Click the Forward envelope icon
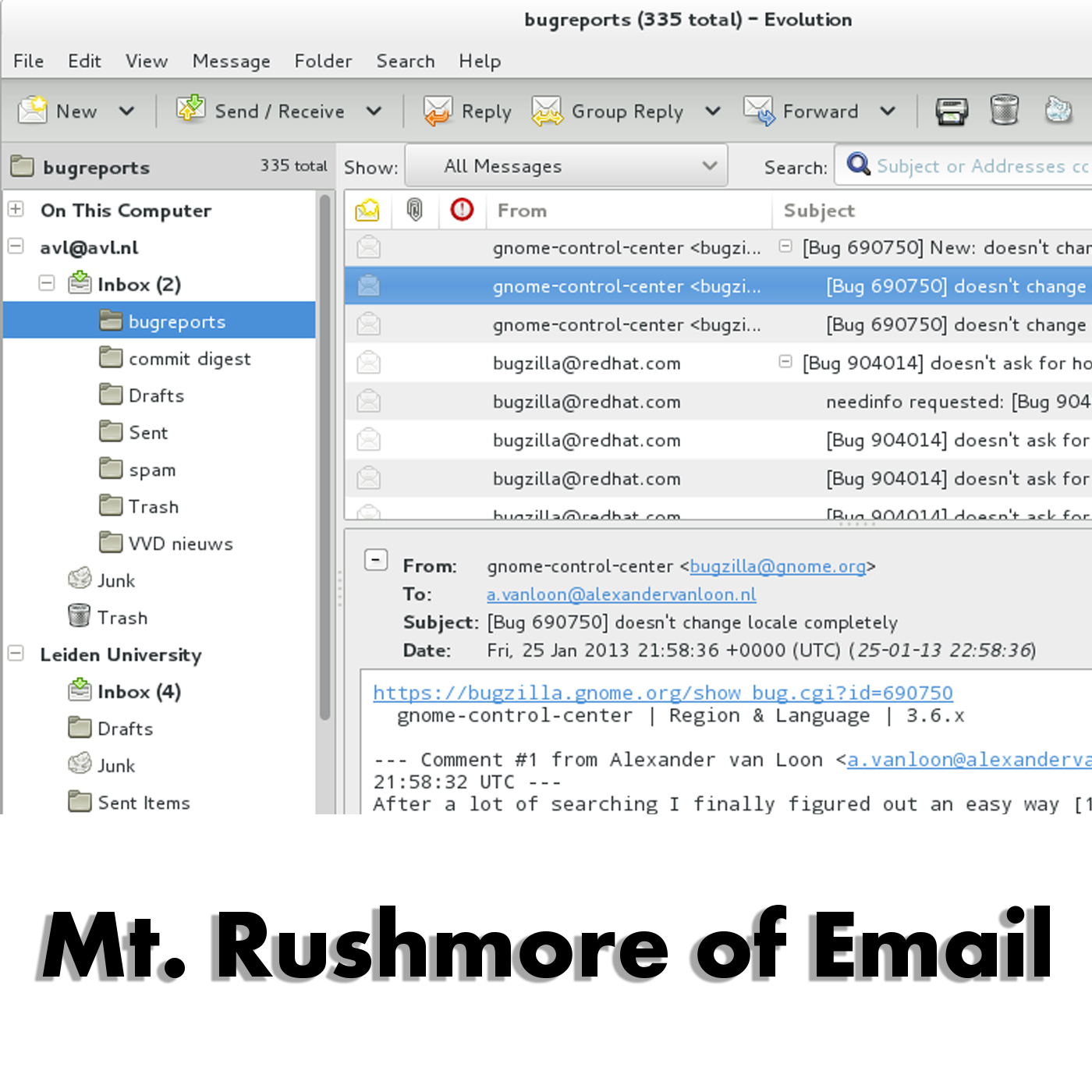Screen dimensions: 1092x1092 click(759, 111)
